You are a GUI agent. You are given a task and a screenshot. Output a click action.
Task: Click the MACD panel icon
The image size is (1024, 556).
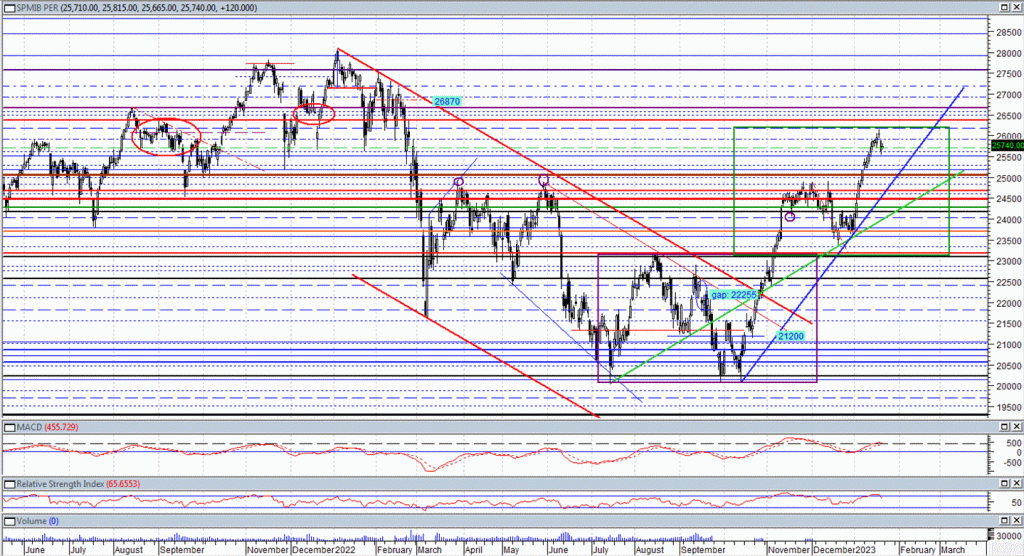pyautogui.click(x=9, y=427)
